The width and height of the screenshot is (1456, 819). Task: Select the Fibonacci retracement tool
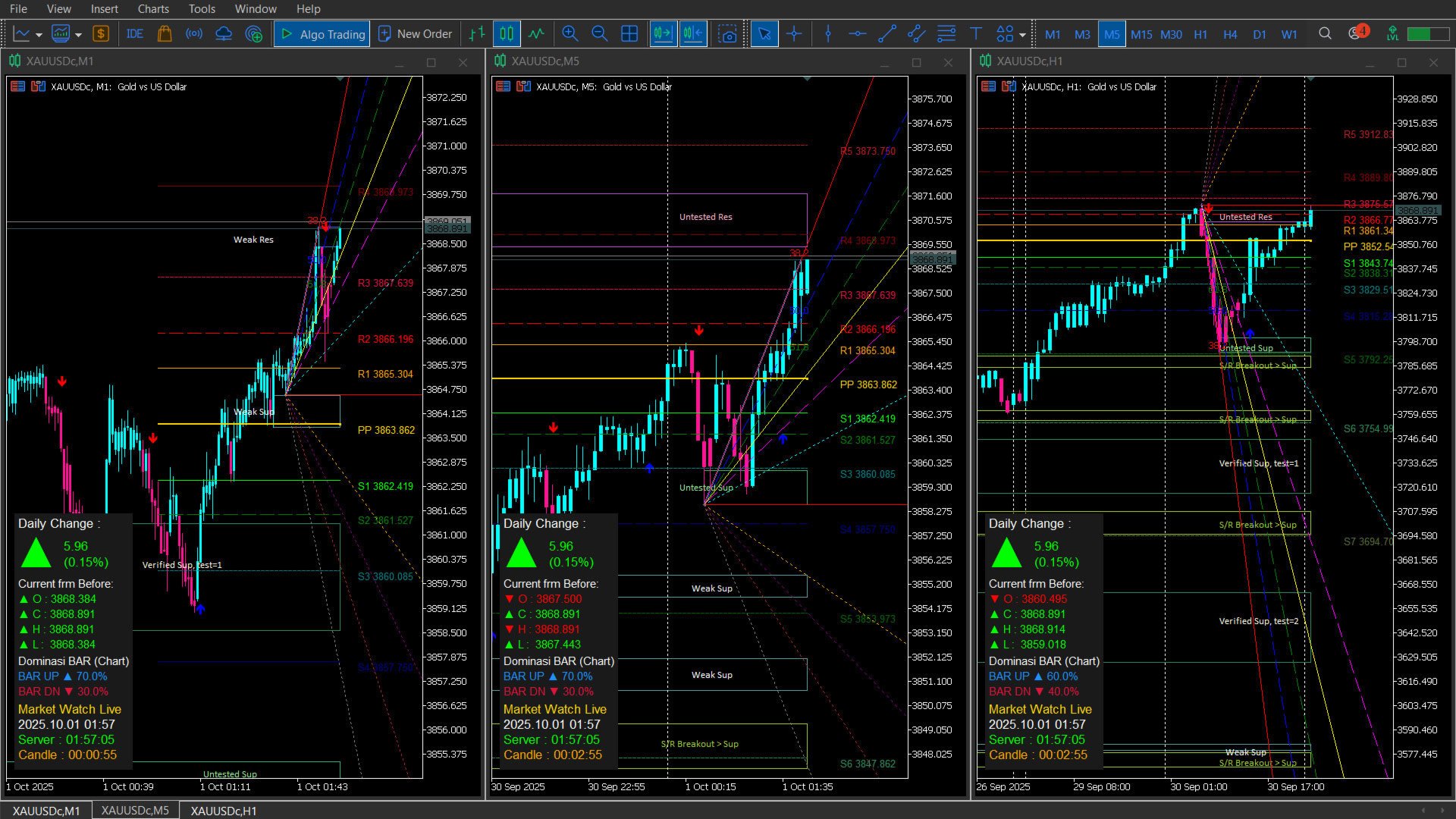[946, 34]
